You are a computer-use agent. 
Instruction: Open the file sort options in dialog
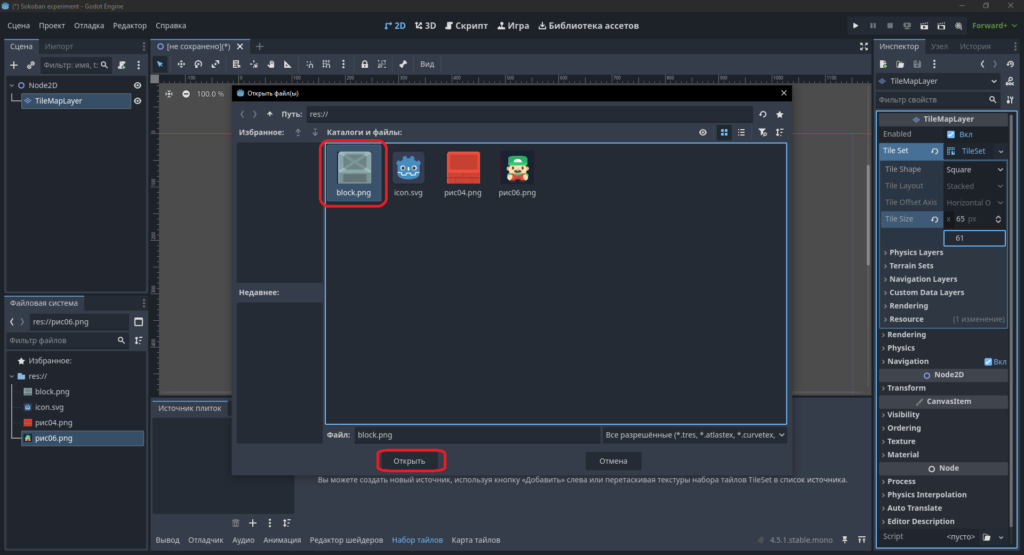click(779, 132)
